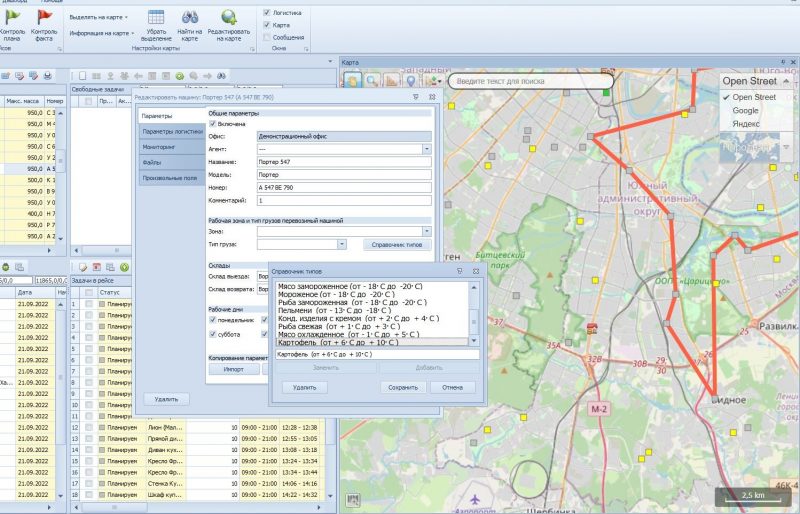The width and height of the screenshot is (800, 514).
Task: Click the note edit icon above Задачи в рейсе
Action: pos(83,267)
